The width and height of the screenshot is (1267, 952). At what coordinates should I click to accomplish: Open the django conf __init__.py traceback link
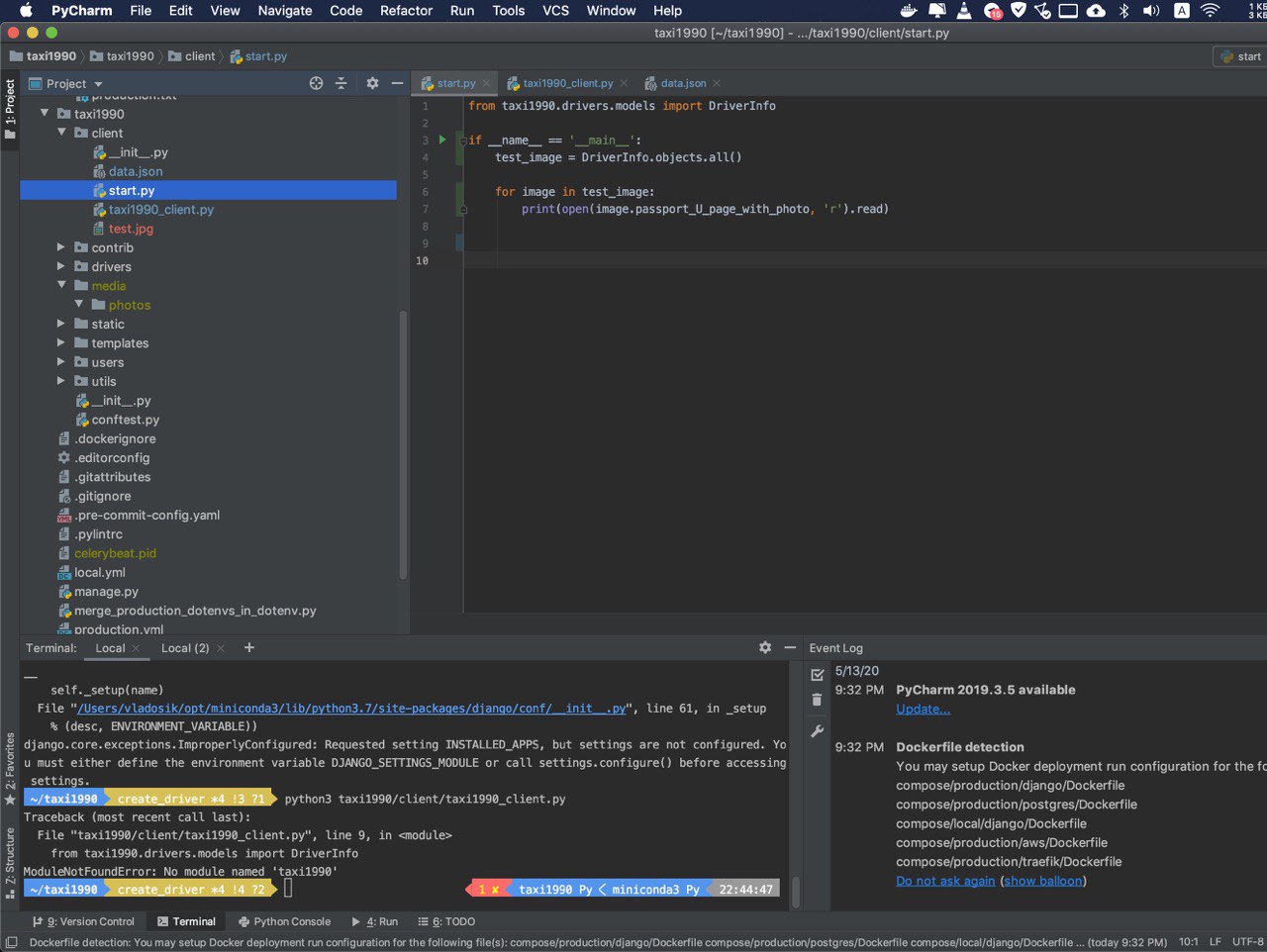351,709
